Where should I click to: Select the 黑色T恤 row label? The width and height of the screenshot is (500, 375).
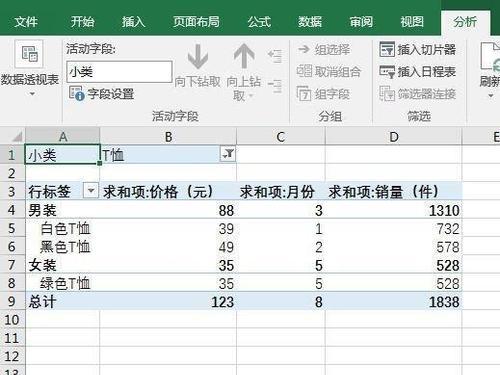(65, 247)
